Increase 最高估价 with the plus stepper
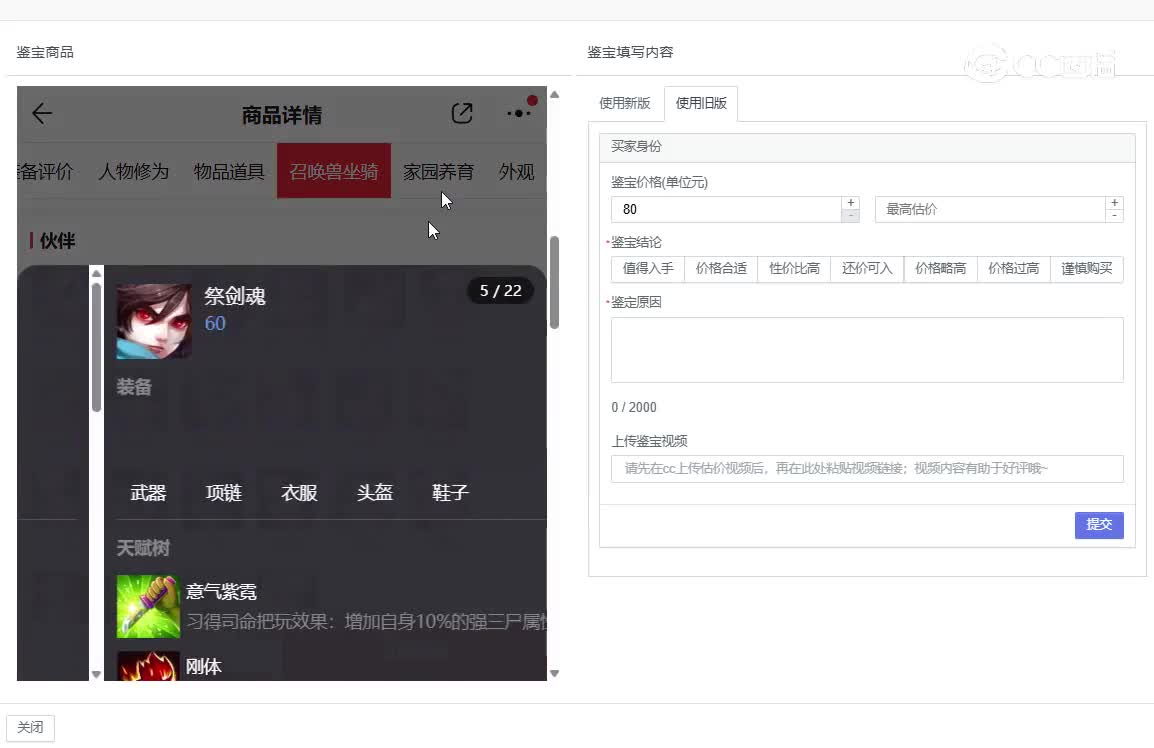 (1114, 202)
